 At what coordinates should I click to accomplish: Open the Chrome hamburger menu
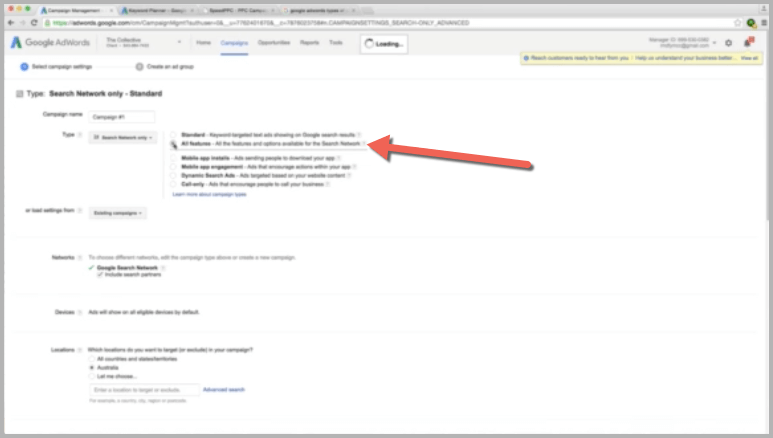pos(764,23)
